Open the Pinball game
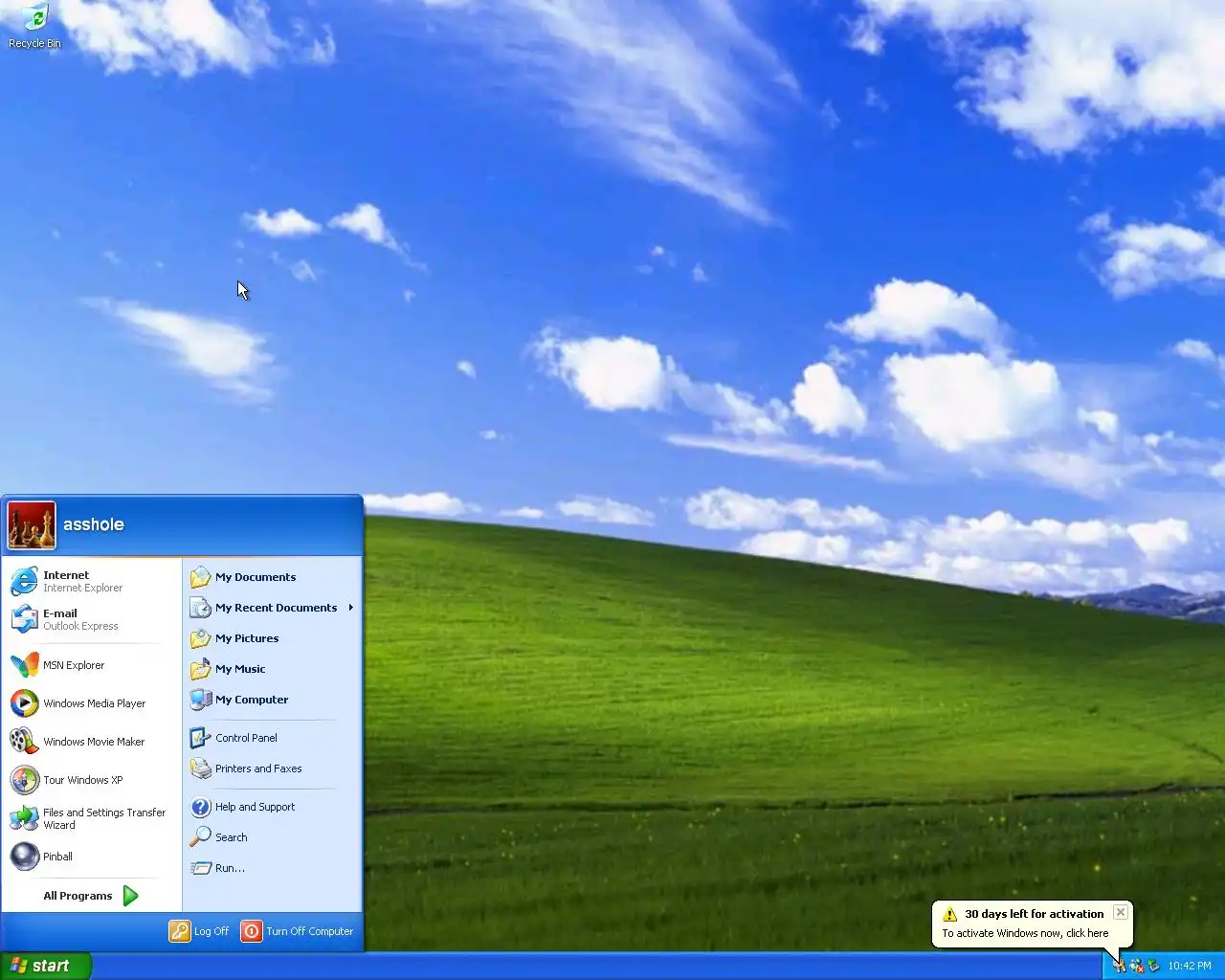 point(92,857)
